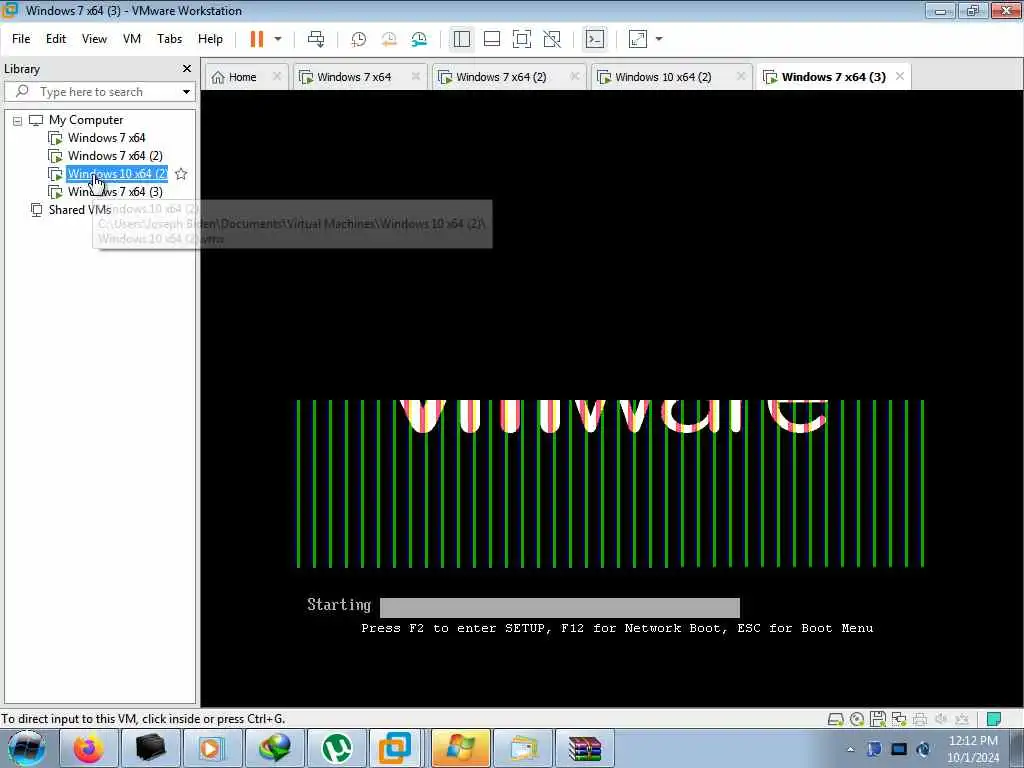Click the taskbar clock showing 12:12 PM
The width and height of the screenshot is (1024, 768).
973,749
